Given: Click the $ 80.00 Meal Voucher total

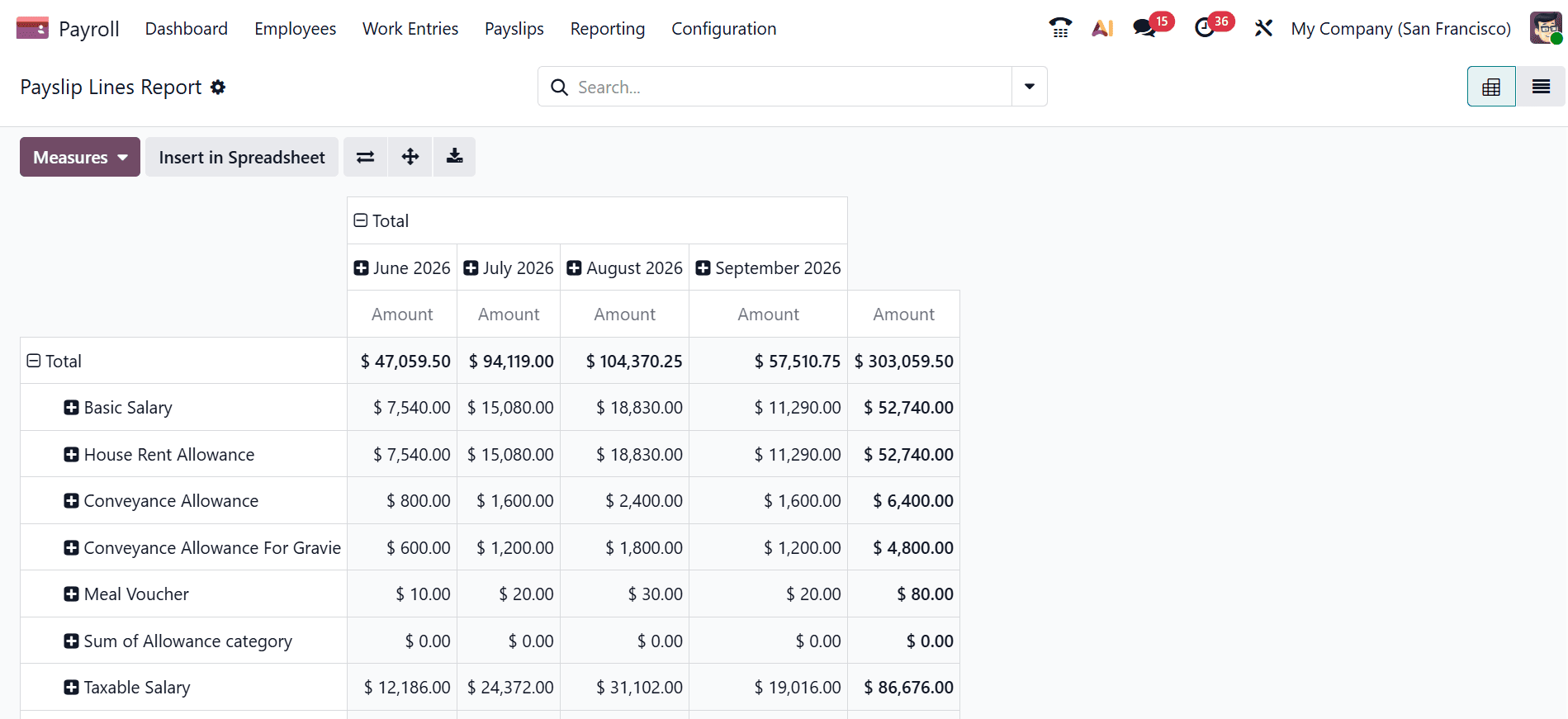Looking at the screenshot, I should (x=904, y=594).
